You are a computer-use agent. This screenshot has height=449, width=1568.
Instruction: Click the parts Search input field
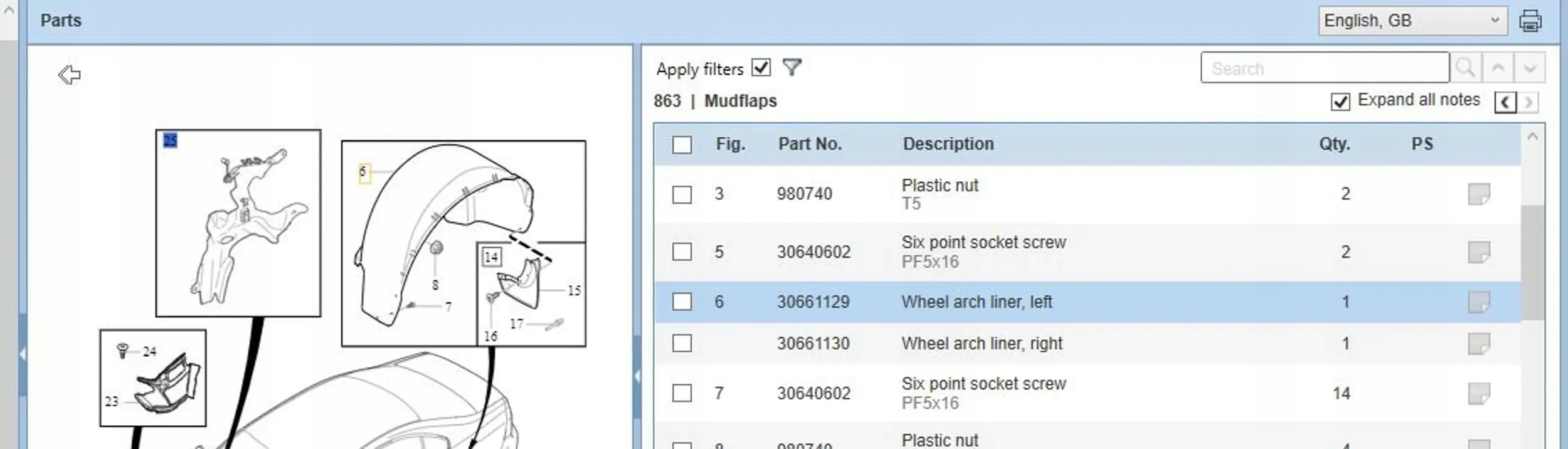[1324, 68]
